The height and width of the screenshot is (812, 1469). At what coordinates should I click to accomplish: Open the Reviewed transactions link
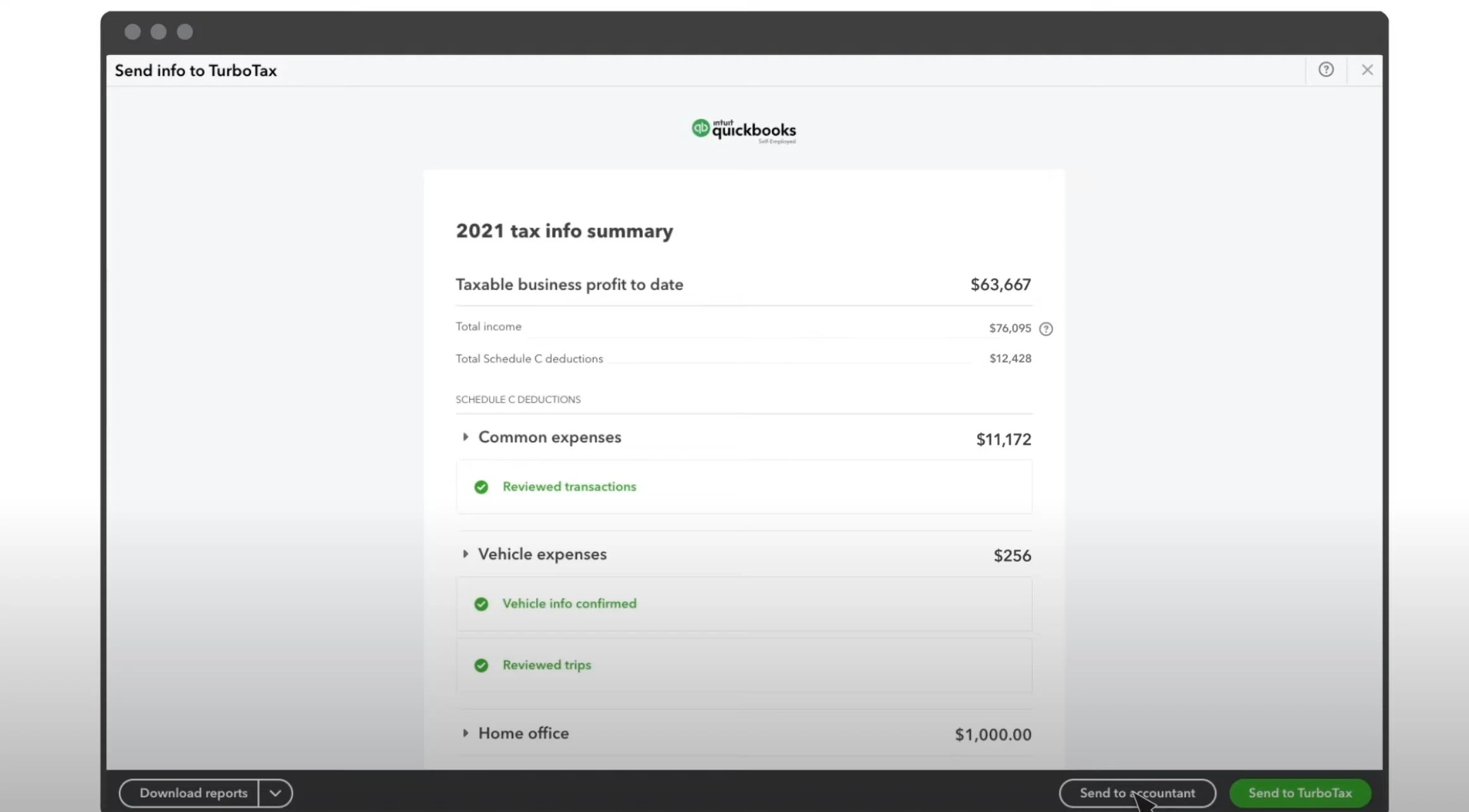(569, 487)
